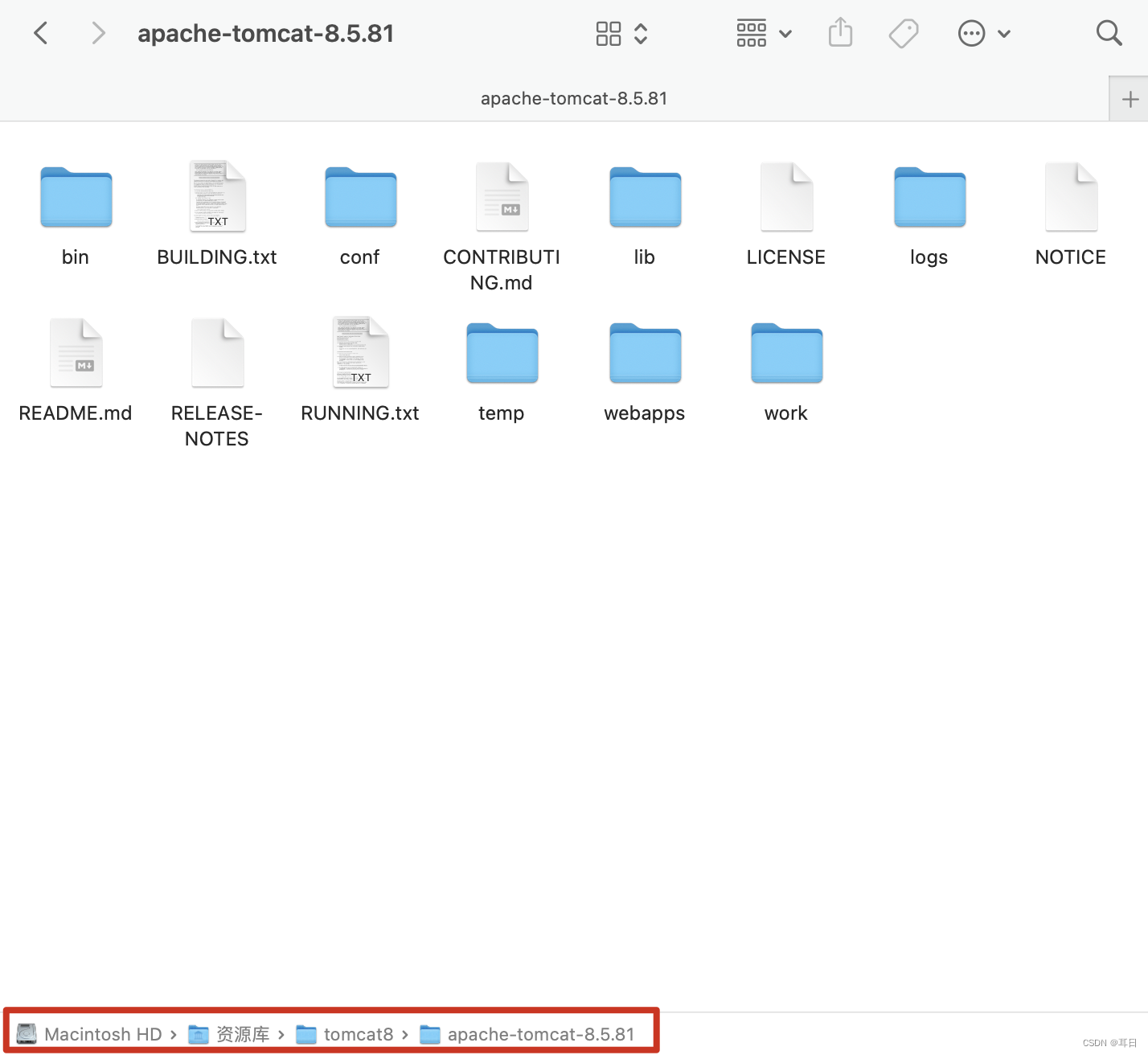This screenshot has width=1148, height=1055.
Task: Switch to icon grid view
Action: pos(609,34)
